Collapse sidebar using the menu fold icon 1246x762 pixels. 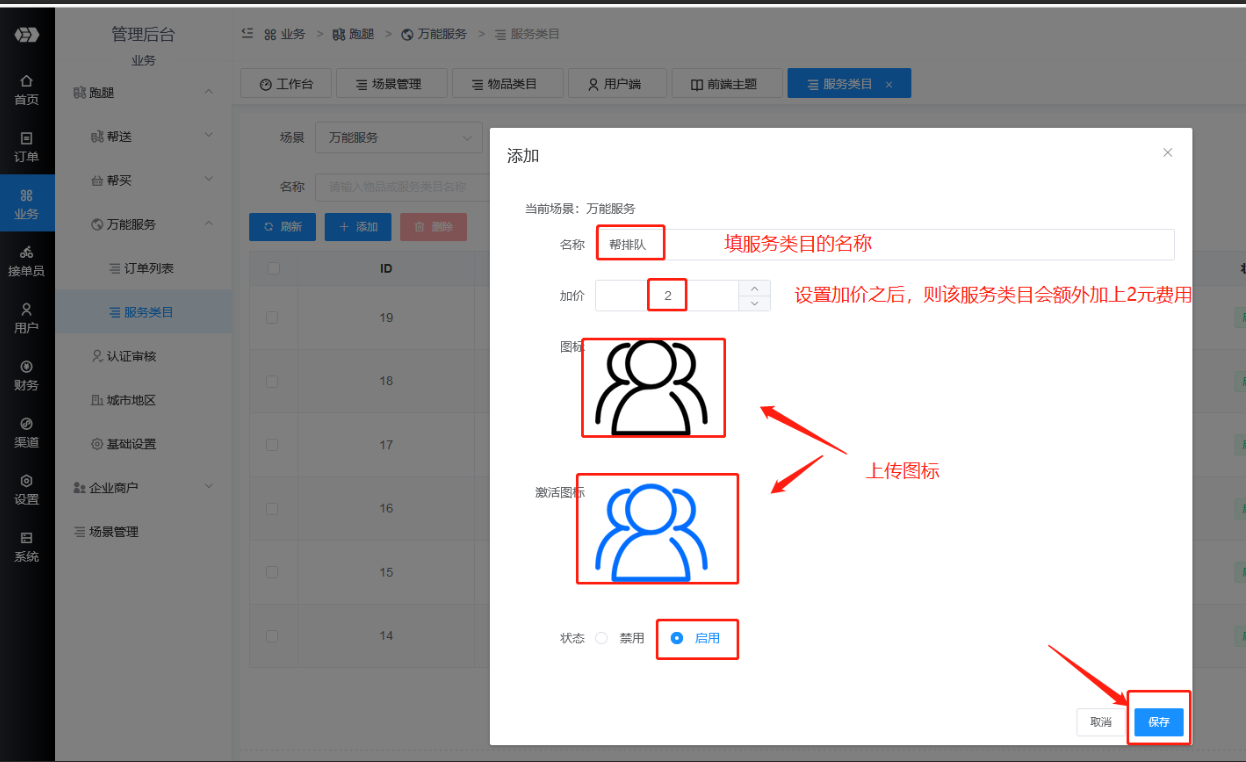tap(247, 33)
